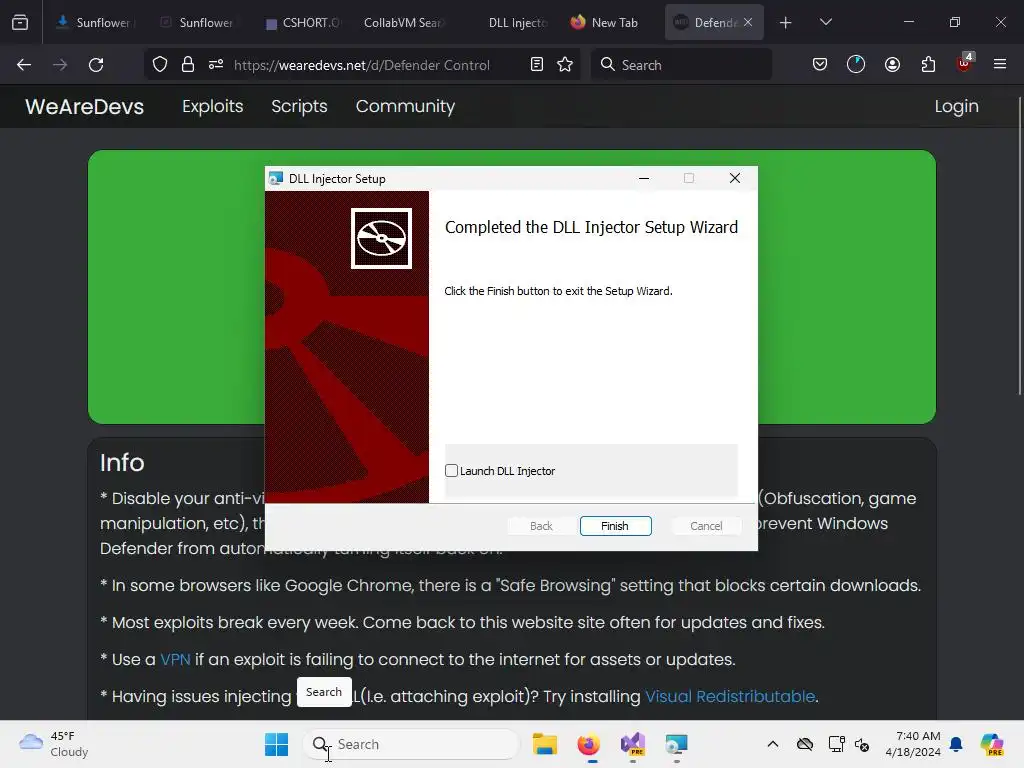Click the taskbar Search box

click(x=411, y=744)
